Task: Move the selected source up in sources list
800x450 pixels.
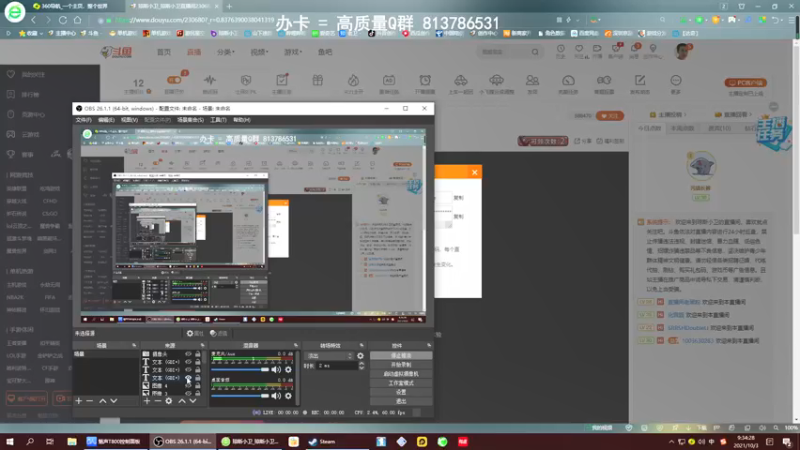Action: pos(182,401)
